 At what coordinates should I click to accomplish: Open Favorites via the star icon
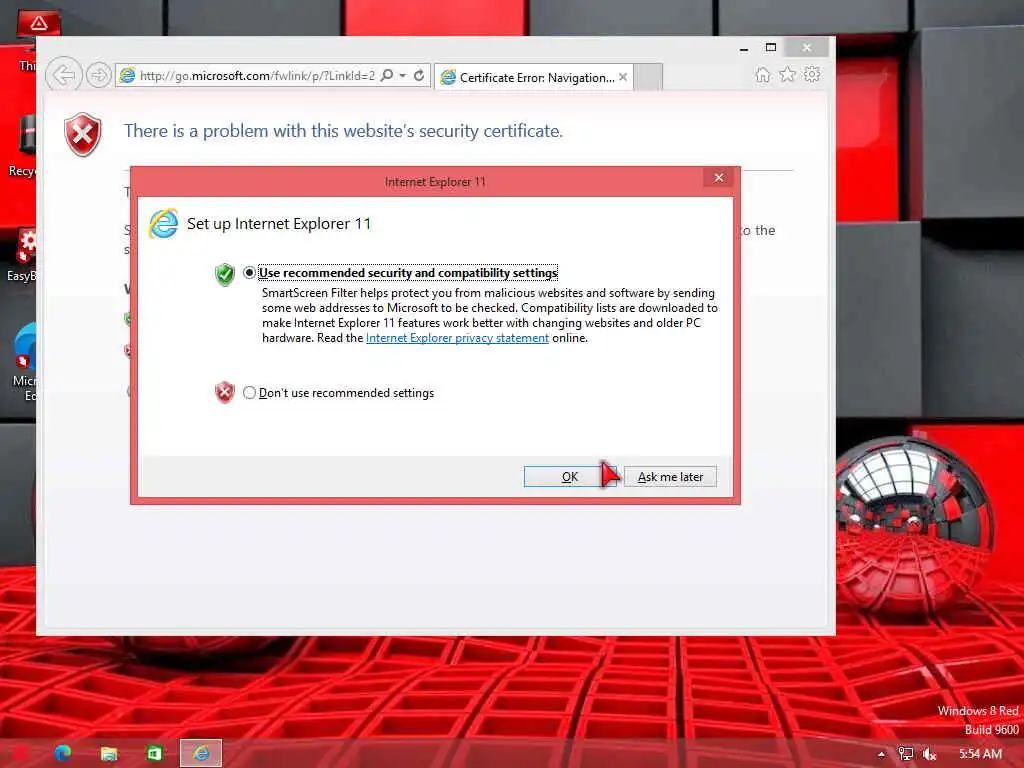click(x=788, y=74)
